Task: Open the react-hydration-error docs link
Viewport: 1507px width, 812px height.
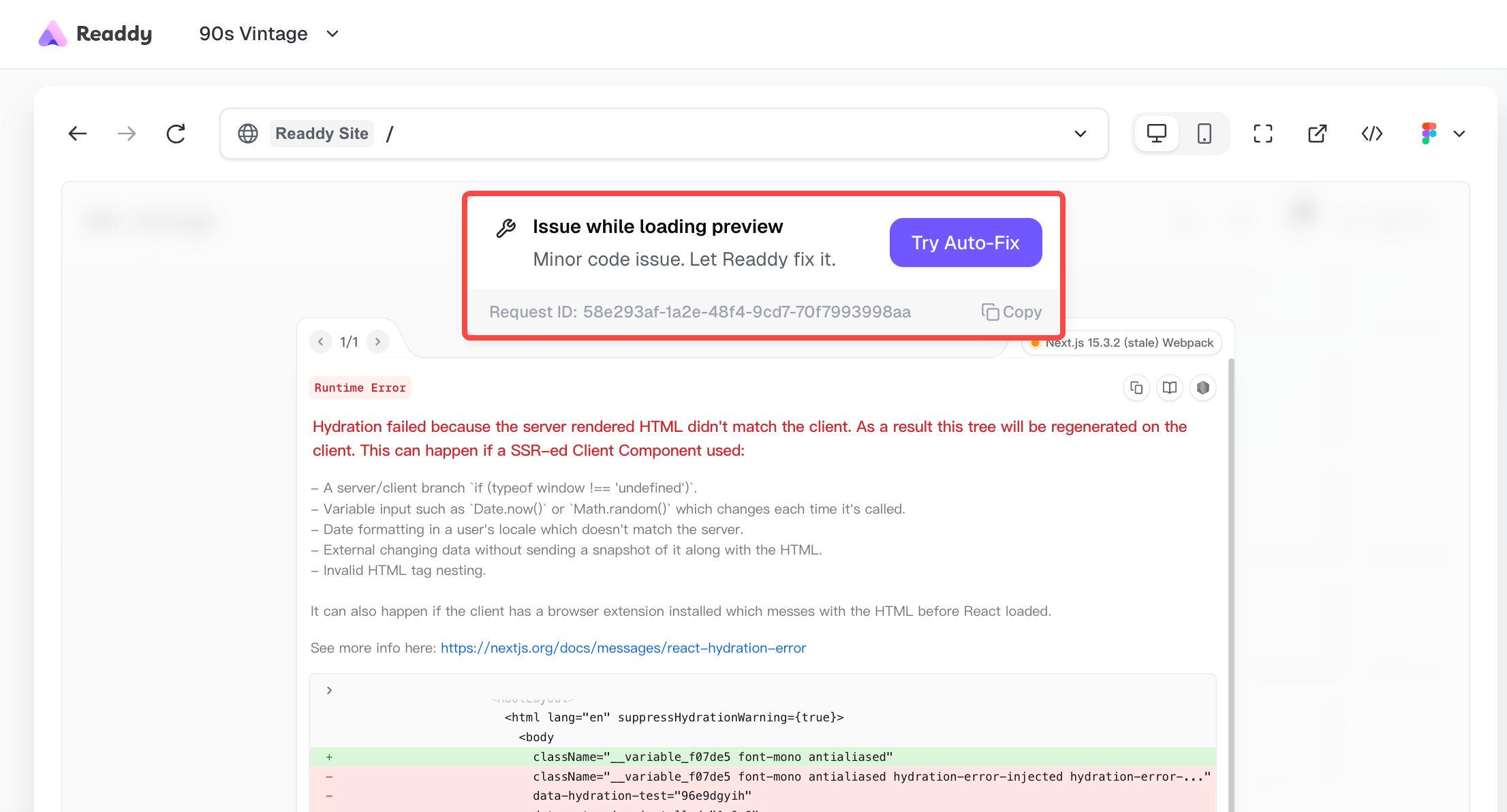Action: [x=623, y=648]
